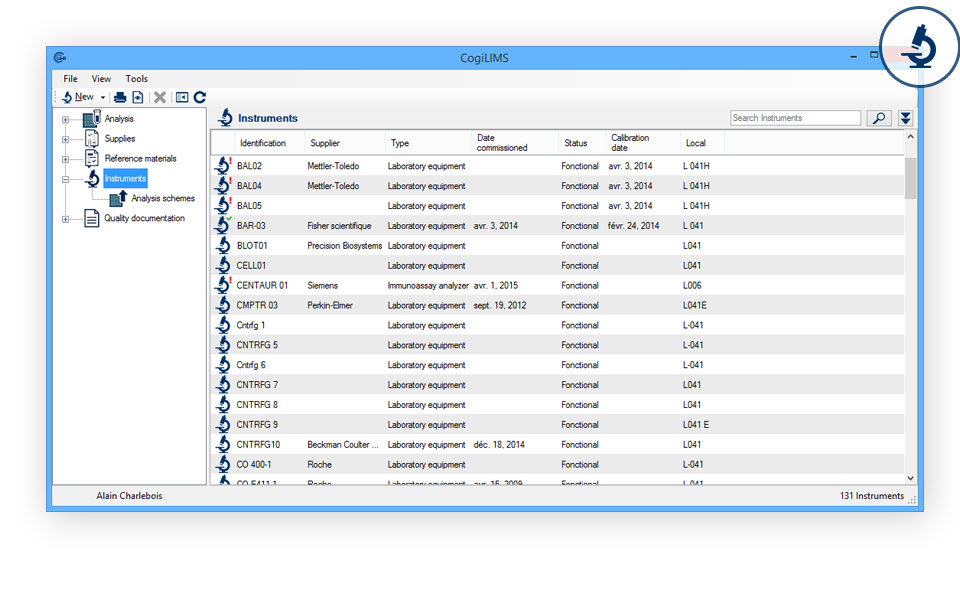Click the Refresh toolbar icon

(200, 97)
